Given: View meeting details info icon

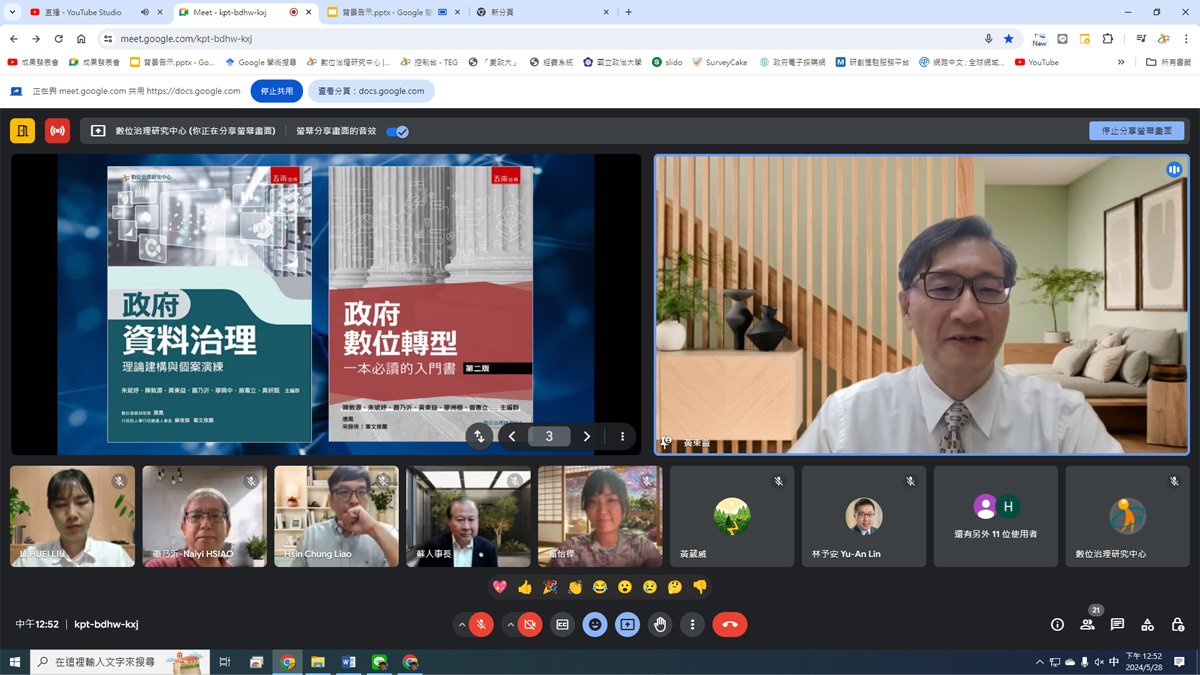Looking at the screenshot, I should pos(1057,624).
